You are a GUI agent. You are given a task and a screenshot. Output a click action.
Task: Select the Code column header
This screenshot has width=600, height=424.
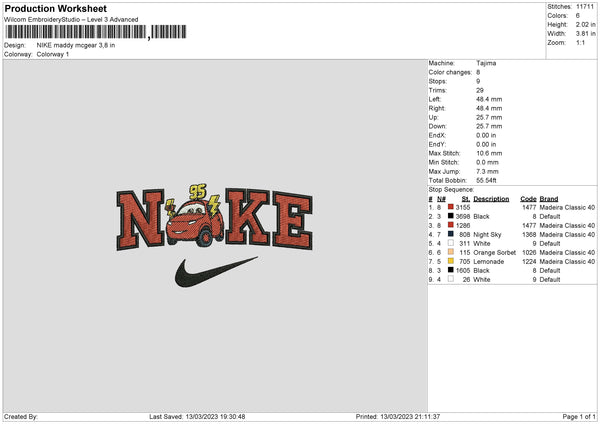(x=528, y=199)
